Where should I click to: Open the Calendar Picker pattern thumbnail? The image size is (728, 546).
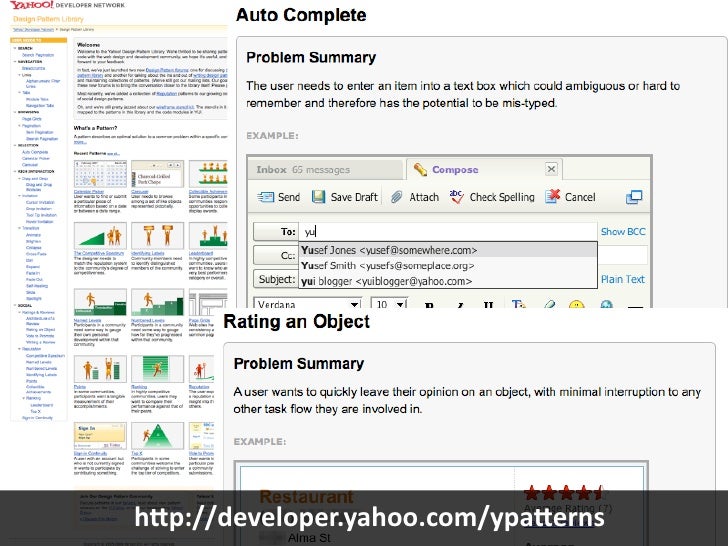100,174
